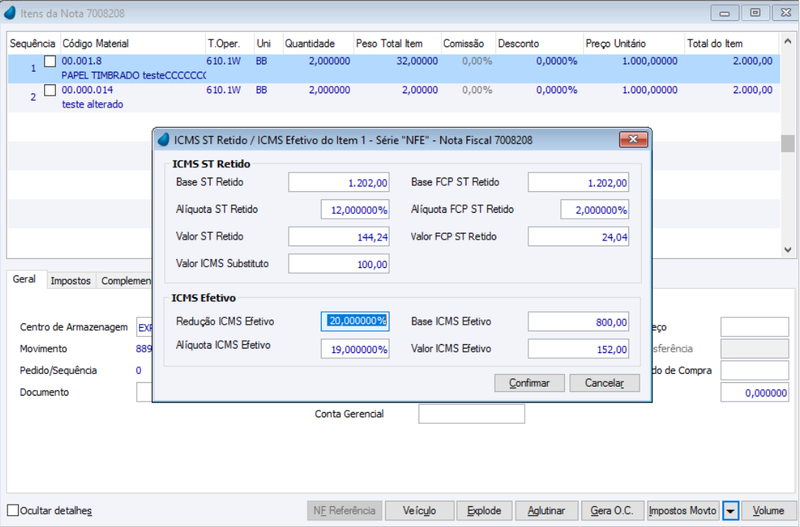Image resolution: width=800 pixels, height=527 pixels.
Task: Click the Gera O.C. button
Action: pyautogui.click(x=612, y=511)
